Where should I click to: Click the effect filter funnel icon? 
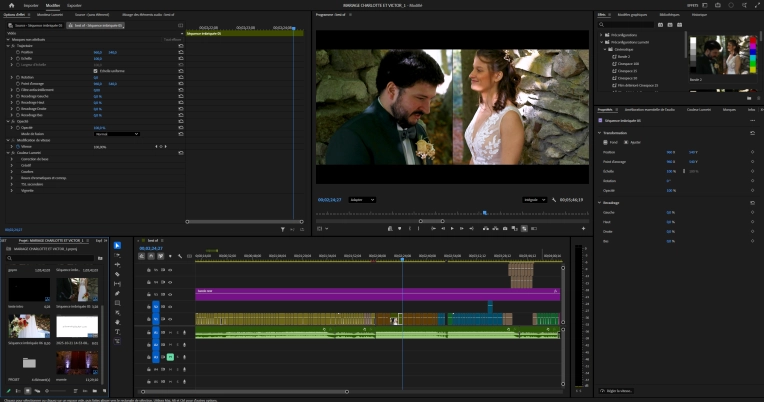coord(283,230)
